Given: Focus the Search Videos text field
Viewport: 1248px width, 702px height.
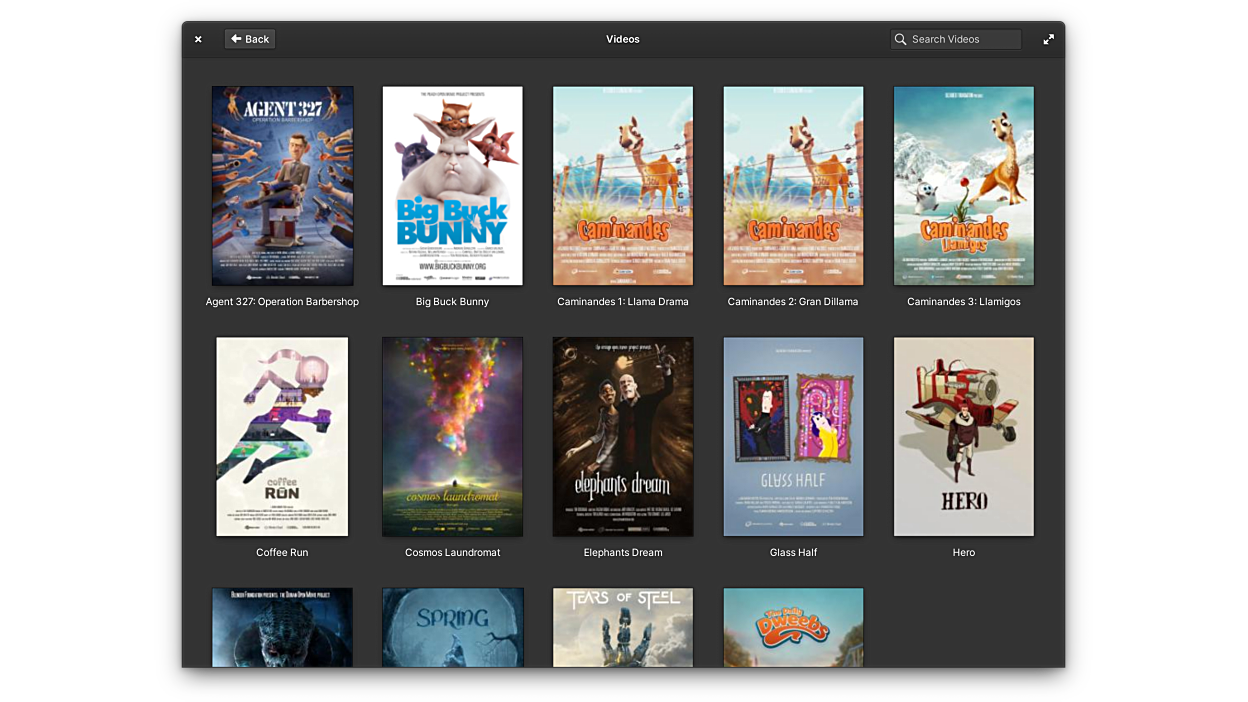Looking at the screenshot, I should point(962,39).
